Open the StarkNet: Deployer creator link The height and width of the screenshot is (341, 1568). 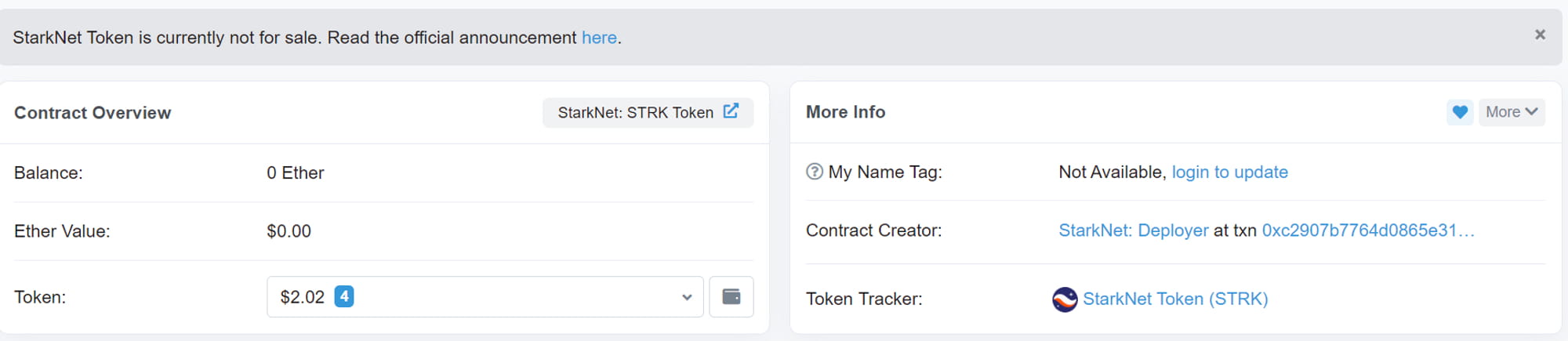point(1133,230)
